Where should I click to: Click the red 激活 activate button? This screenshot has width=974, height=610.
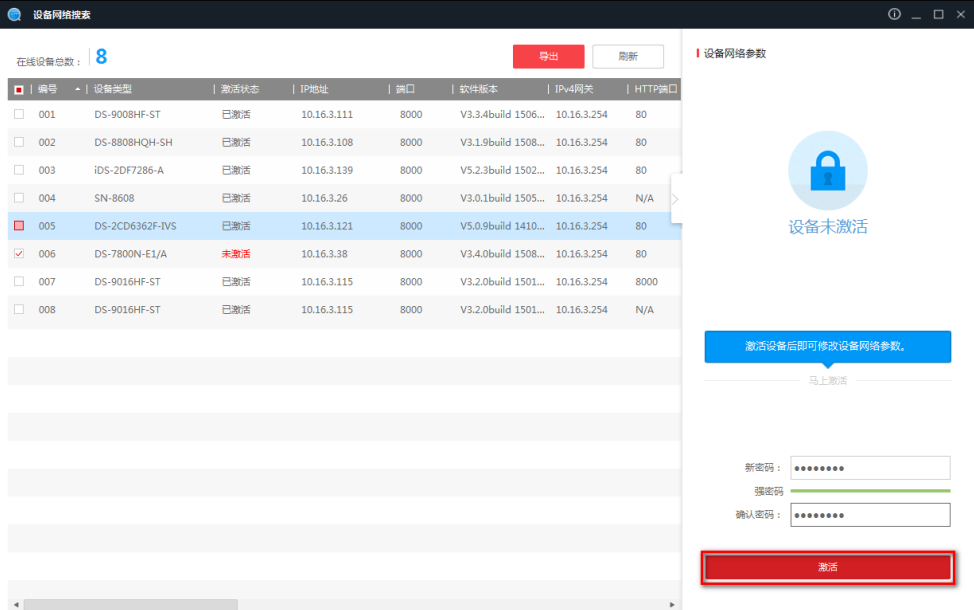pos(828,567)
